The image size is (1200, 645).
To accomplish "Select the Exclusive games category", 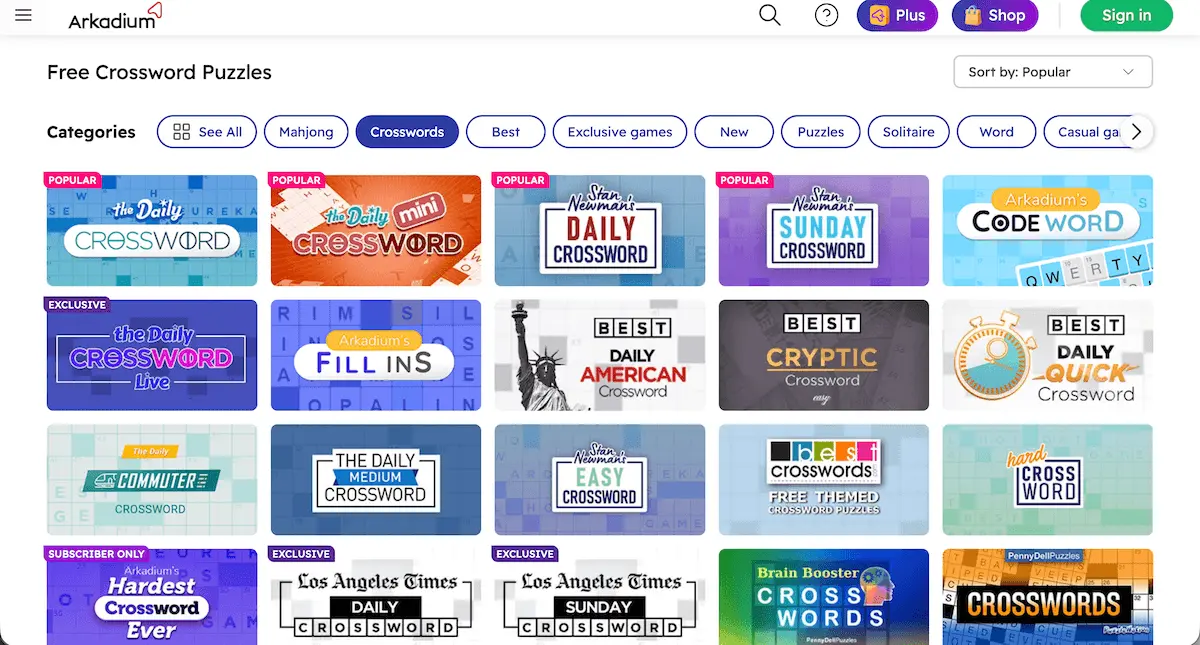I will tap(620, 132).
